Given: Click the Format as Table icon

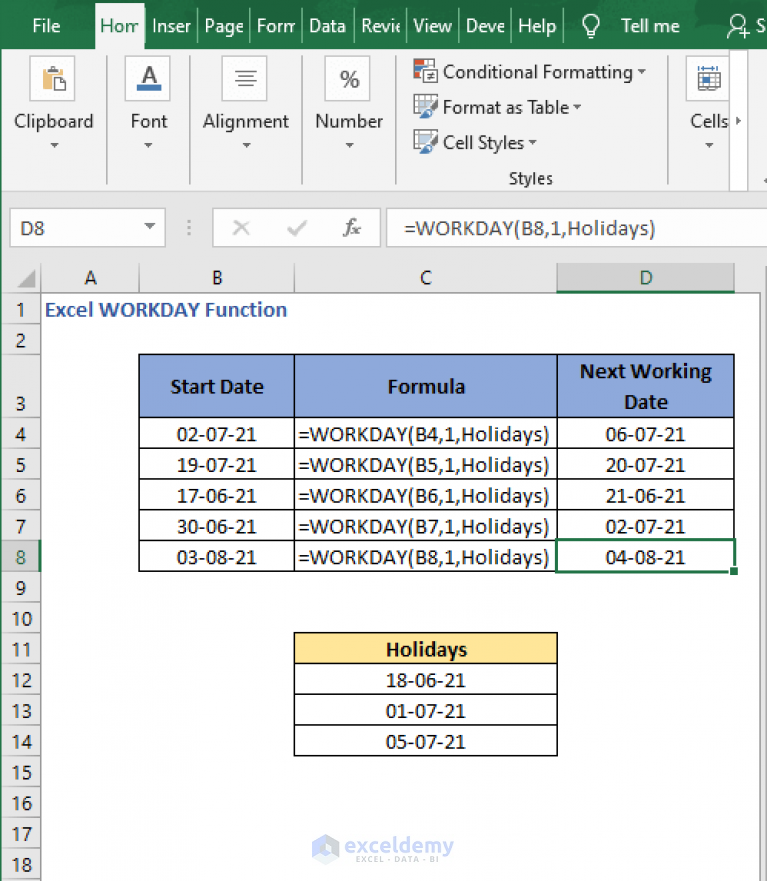Looking at the screenshot, I should coord(425,107).
